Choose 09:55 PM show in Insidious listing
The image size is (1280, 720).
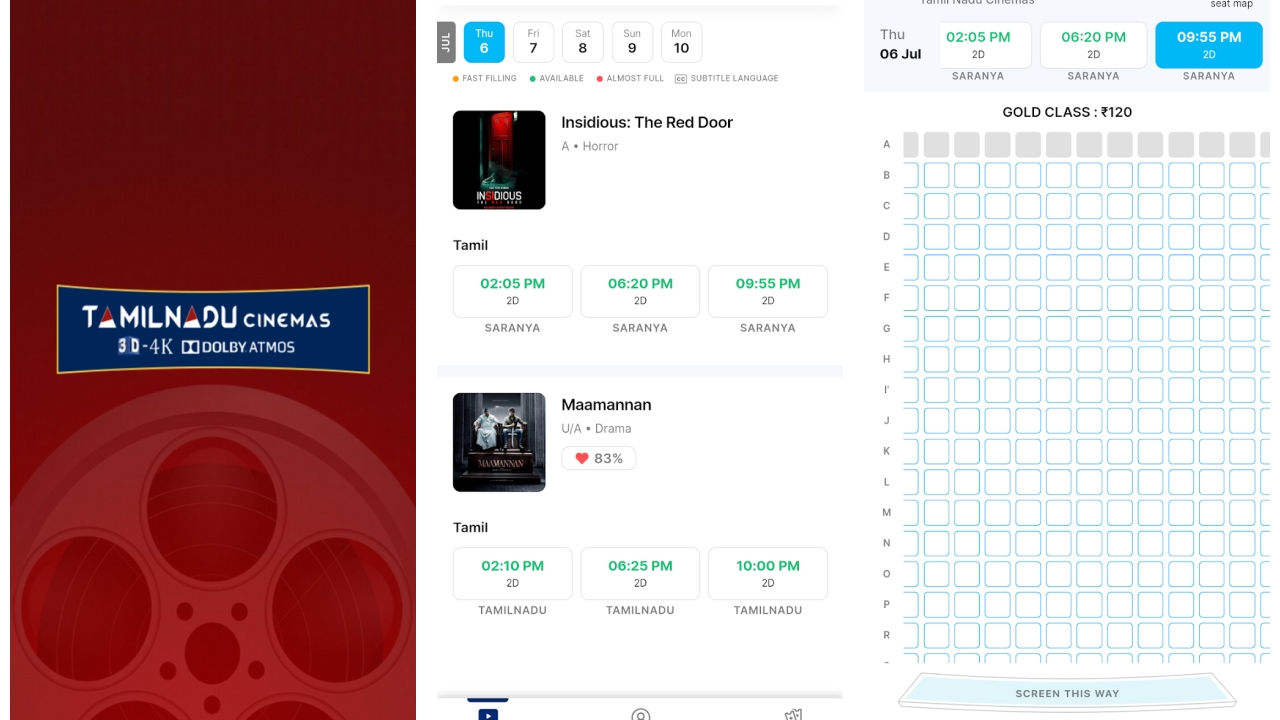768,291
